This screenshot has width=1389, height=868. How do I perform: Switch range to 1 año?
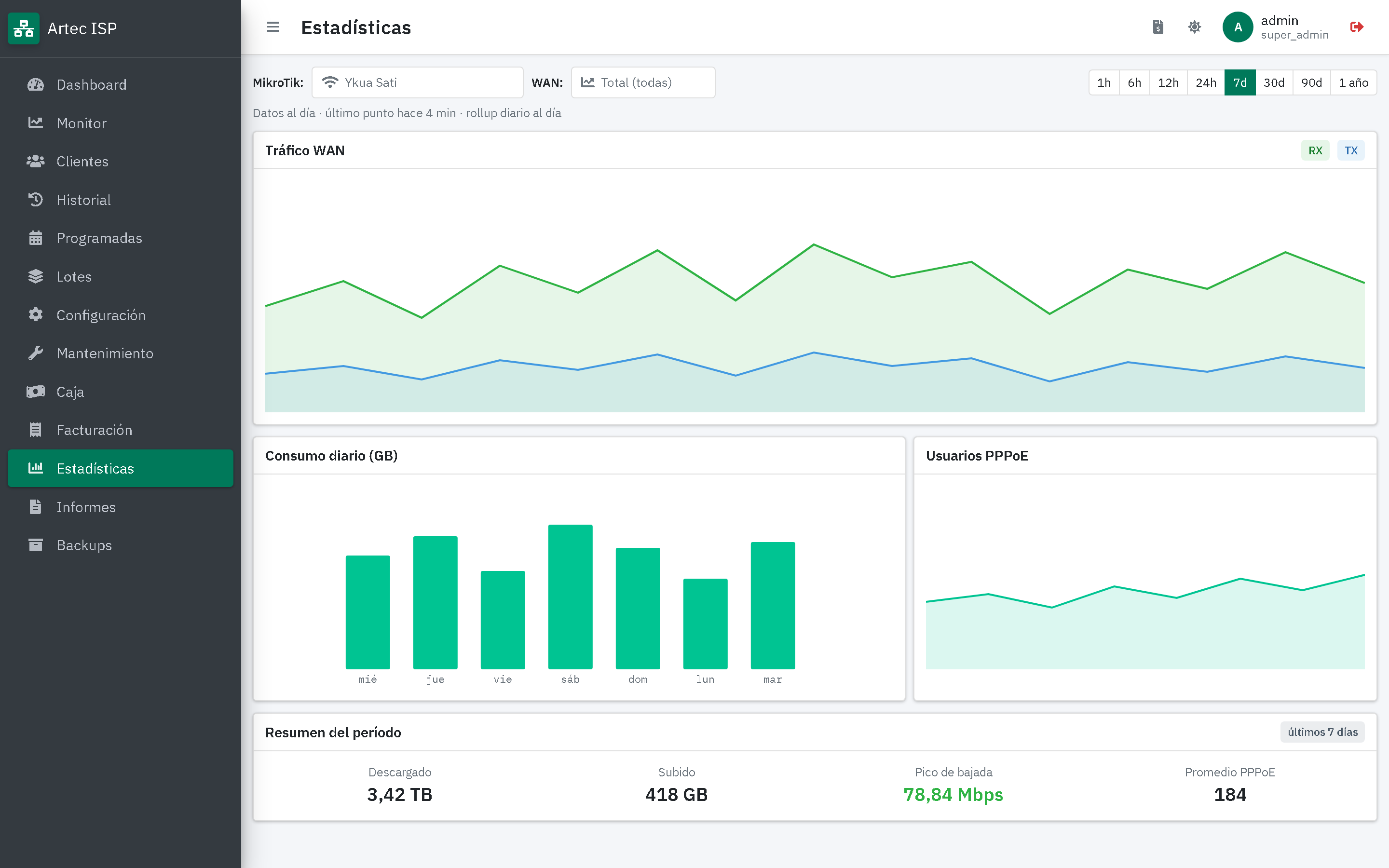pos(1353,82)
